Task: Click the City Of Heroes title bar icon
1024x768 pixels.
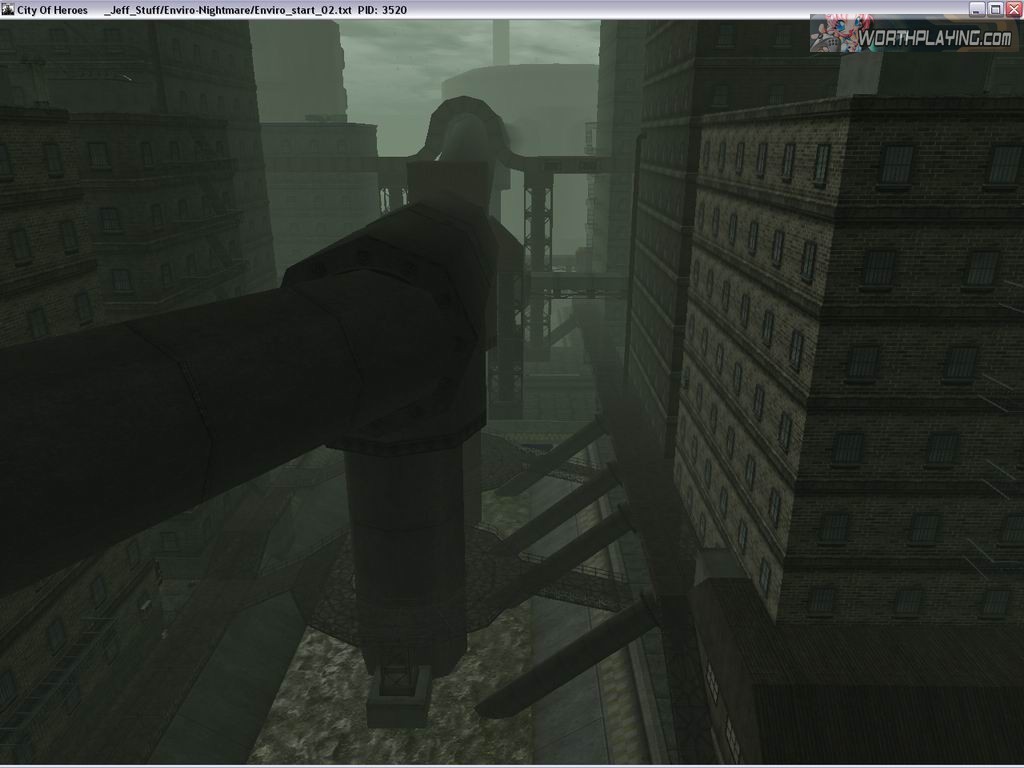Action: [x=8, y=9]
